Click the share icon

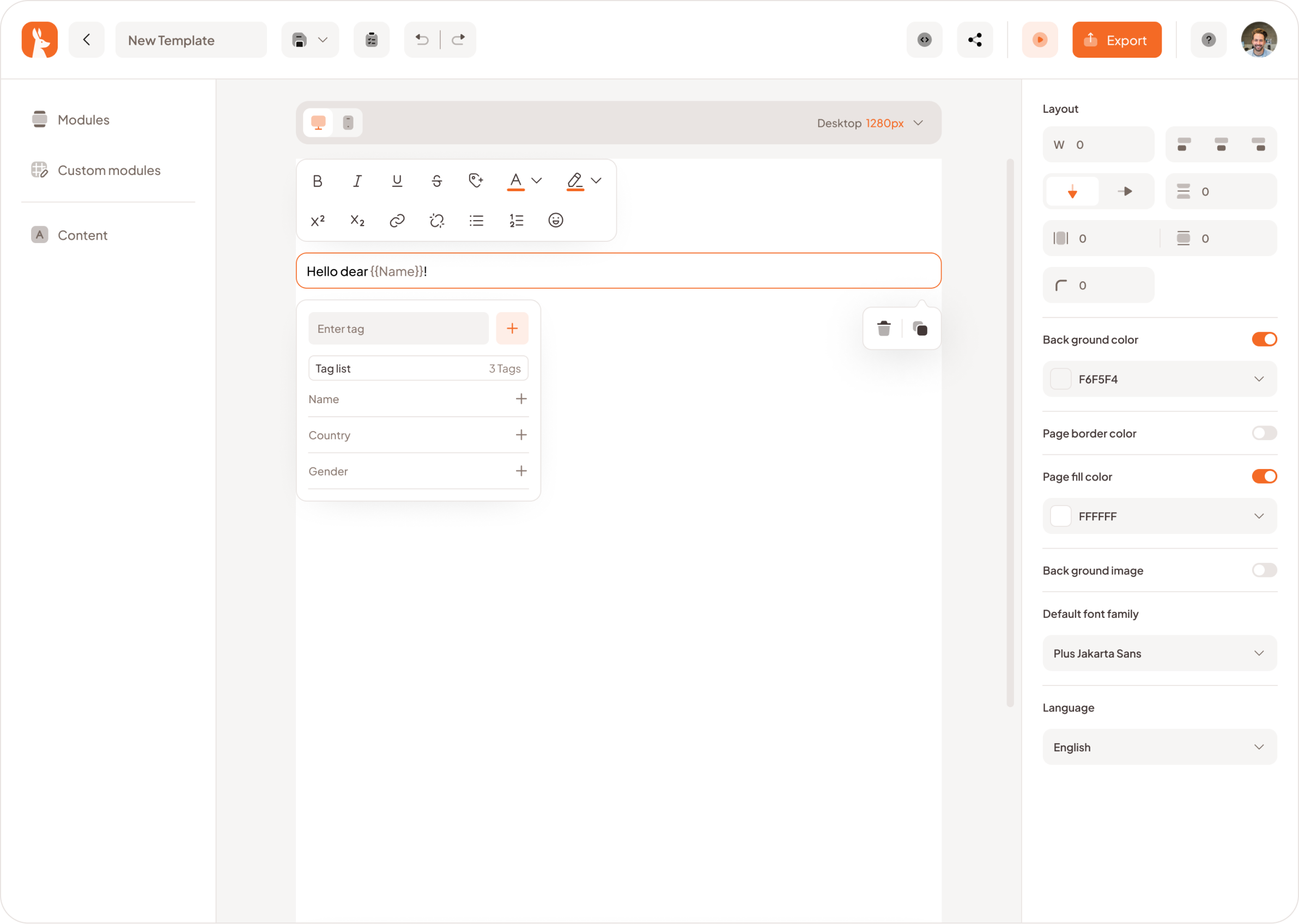coord(975,40)
